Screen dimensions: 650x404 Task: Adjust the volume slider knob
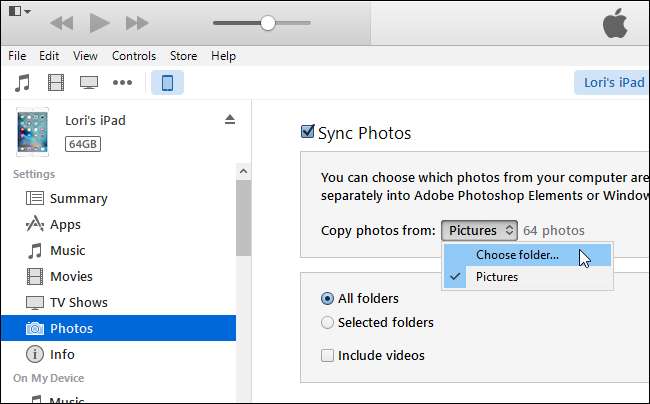click(267, 22)
